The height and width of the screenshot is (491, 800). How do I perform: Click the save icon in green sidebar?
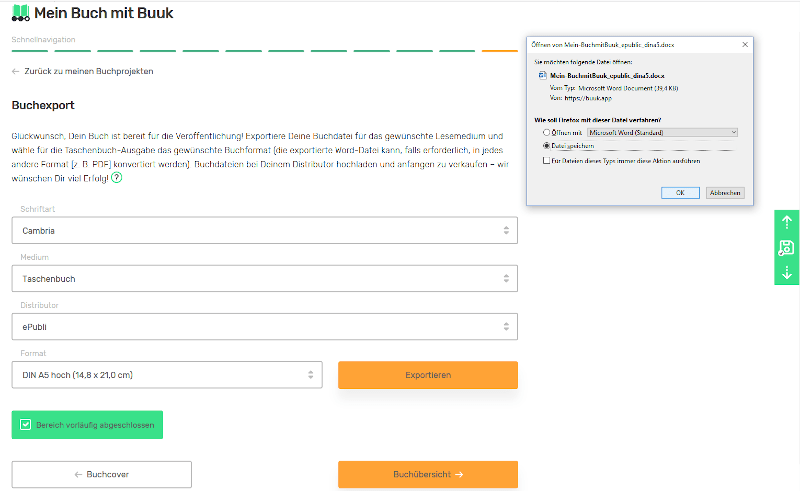[x=786, y=247]
